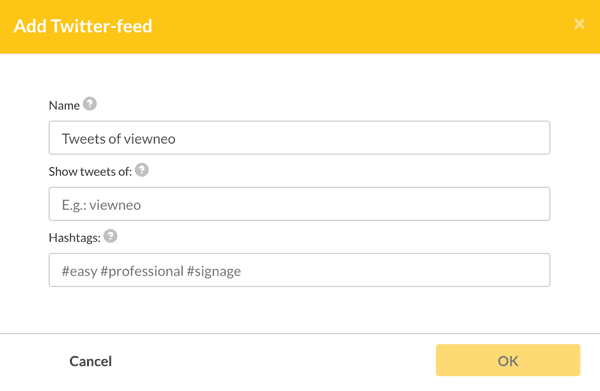Dismiss dialog using the white X icon
Screen dimensions: 600x391
tap(579, 24)
